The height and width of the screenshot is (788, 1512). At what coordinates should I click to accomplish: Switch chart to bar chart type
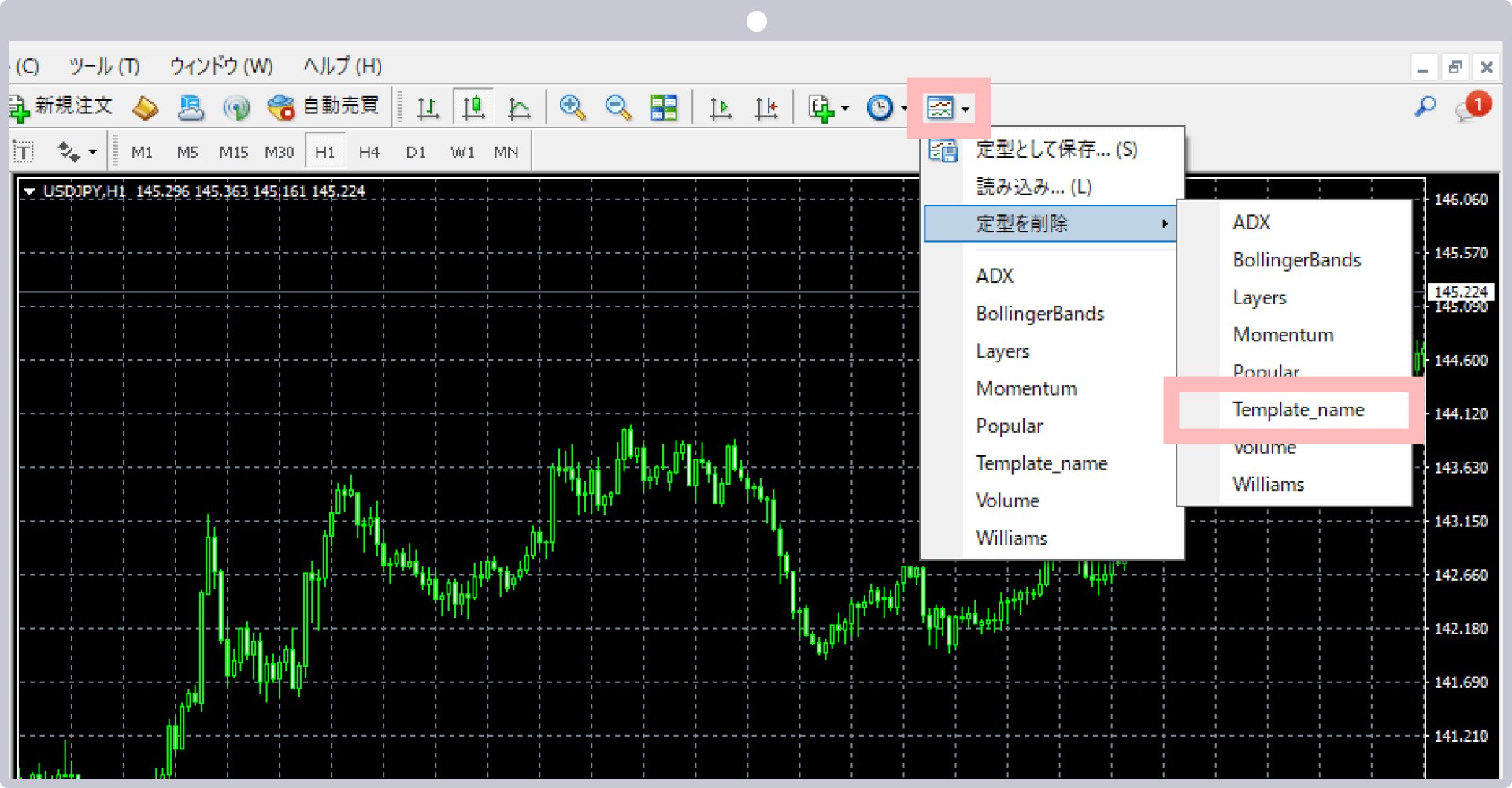[428, 107]
